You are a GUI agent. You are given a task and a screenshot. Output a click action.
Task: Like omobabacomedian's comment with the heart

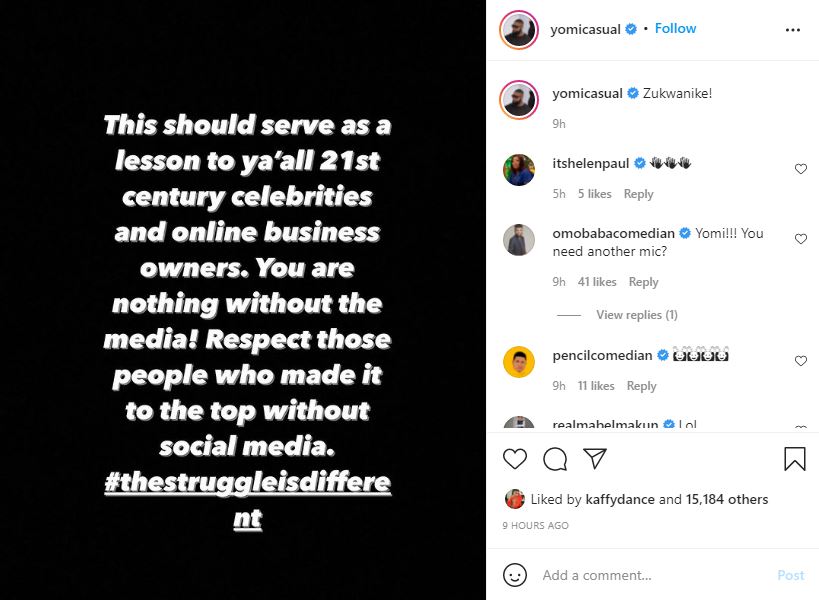800,239
